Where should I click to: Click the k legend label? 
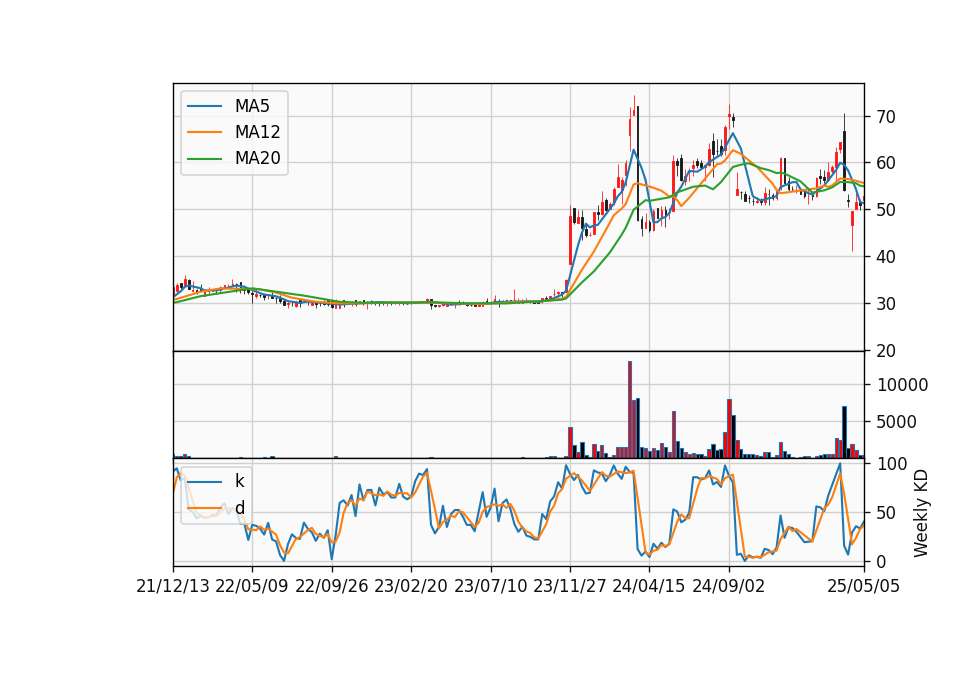pyautogui.click(x=239, y=481)
